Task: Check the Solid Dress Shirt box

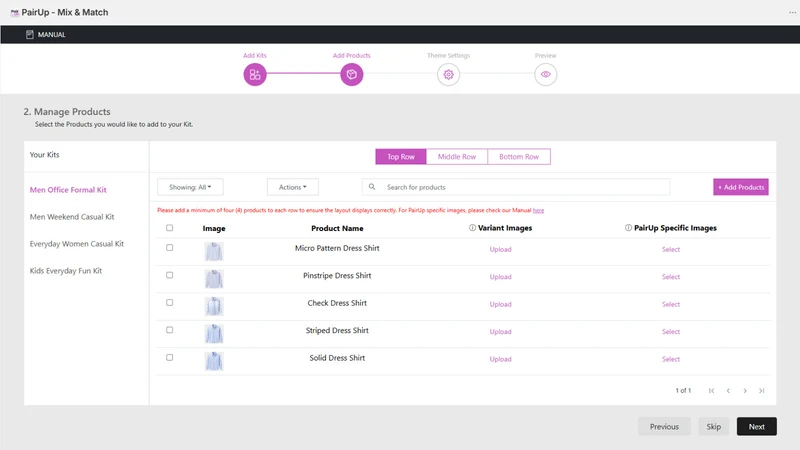Action: [x=169, y=358]
